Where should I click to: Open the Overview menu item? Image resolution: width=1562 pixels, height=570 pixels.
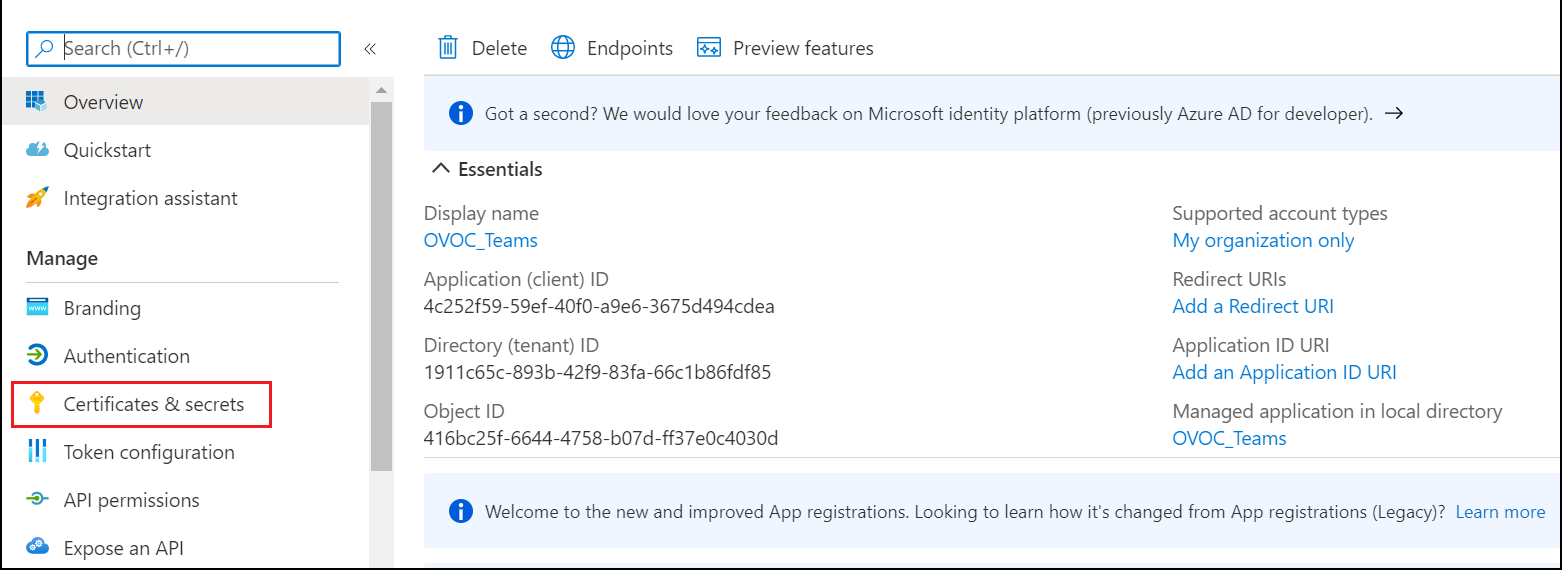pos(103,102)
